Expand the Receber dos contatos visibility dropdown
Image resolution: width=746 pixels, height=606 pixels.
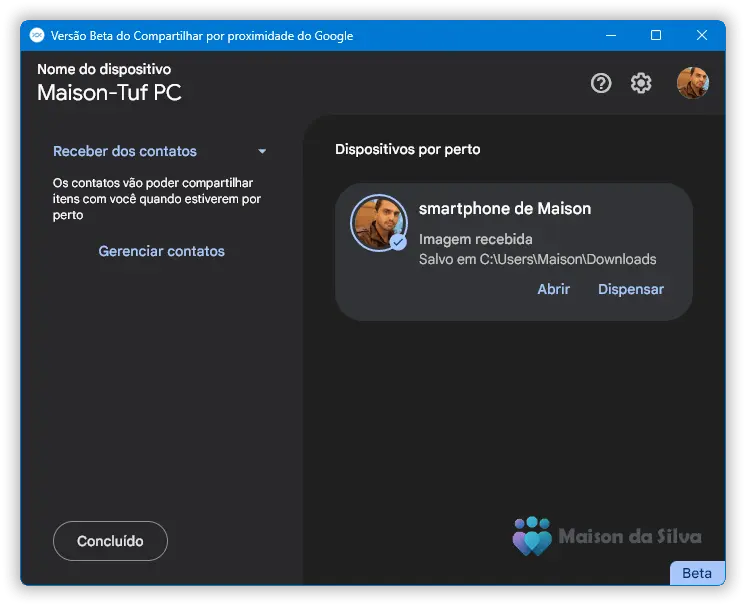[125, 151]
